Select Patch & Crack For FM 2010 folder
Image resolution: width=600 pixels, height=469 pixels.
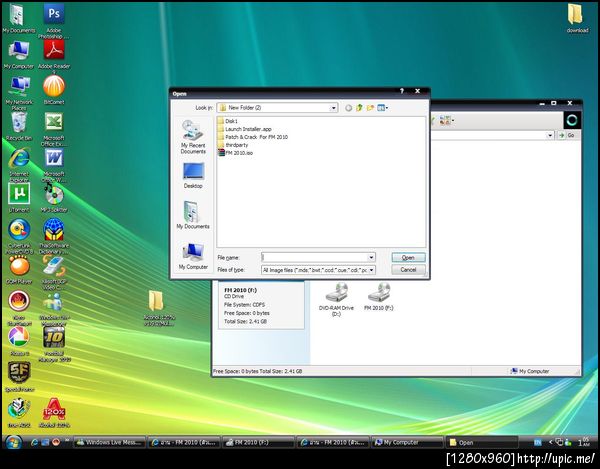(253, 137)
